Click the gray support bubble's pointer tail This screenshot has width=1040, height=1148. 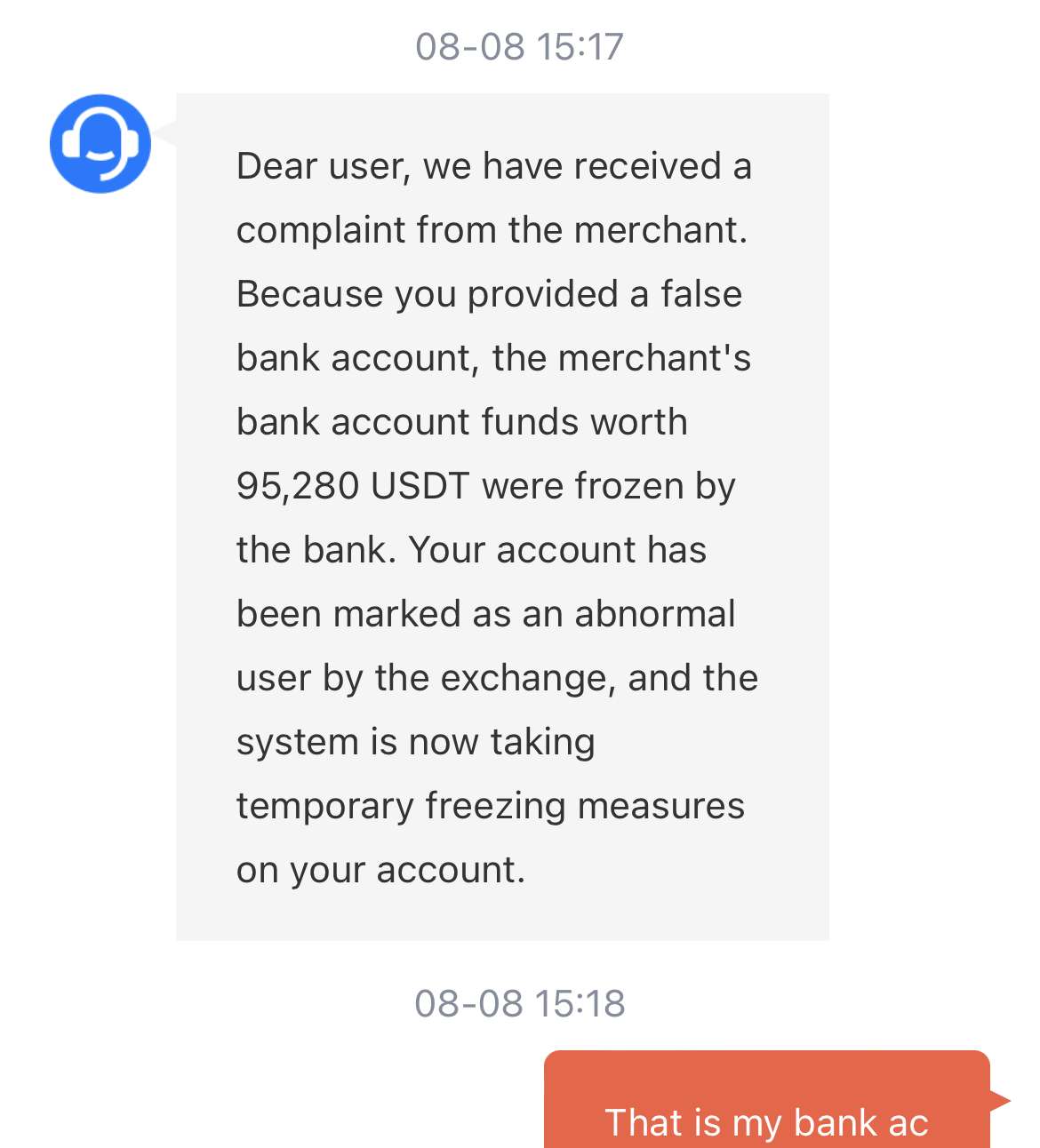(x=164, y=142)
